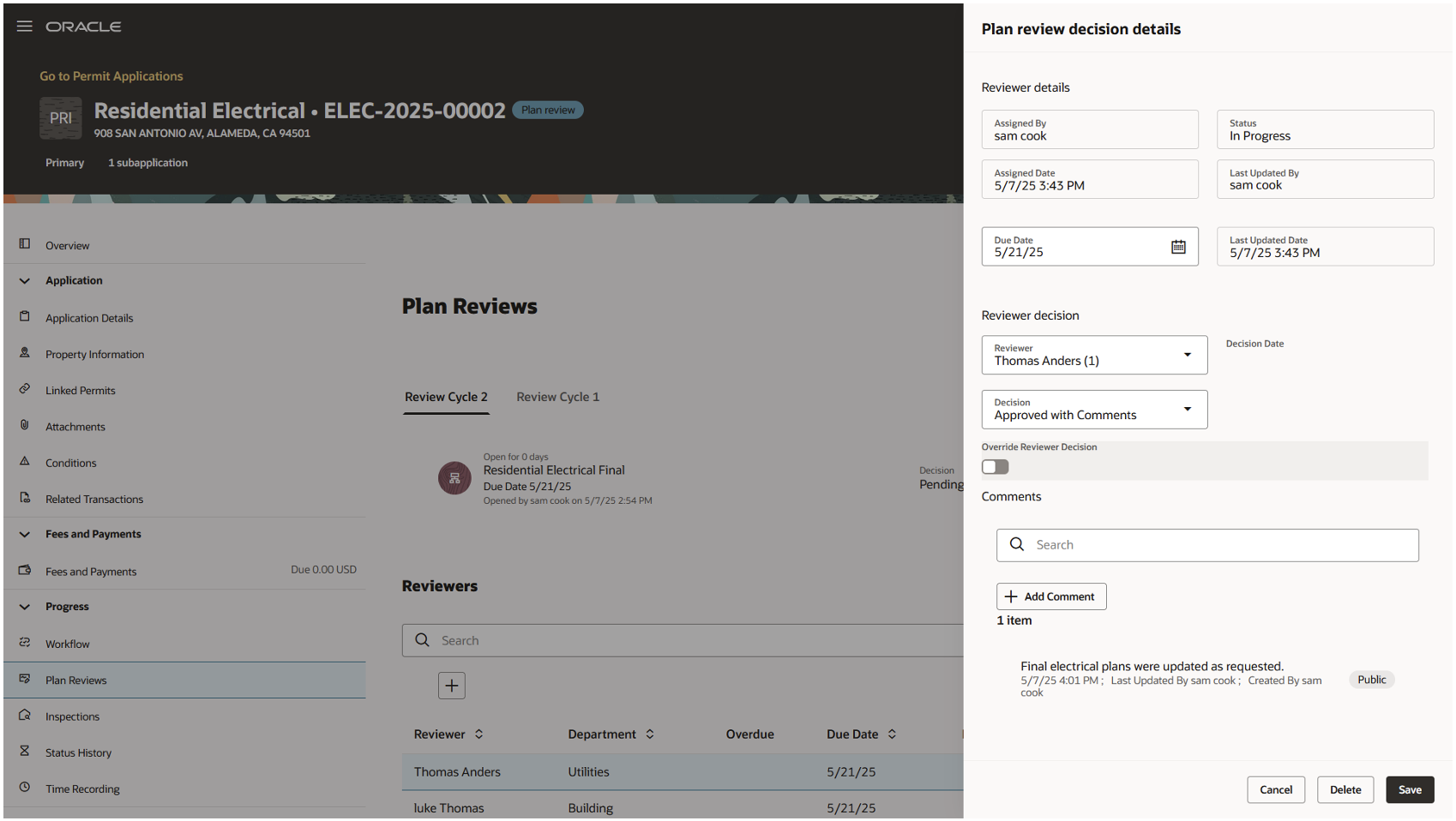Click the Inspections sidebar icon
Screen dimensions: 1456x821
pos(25,715)
